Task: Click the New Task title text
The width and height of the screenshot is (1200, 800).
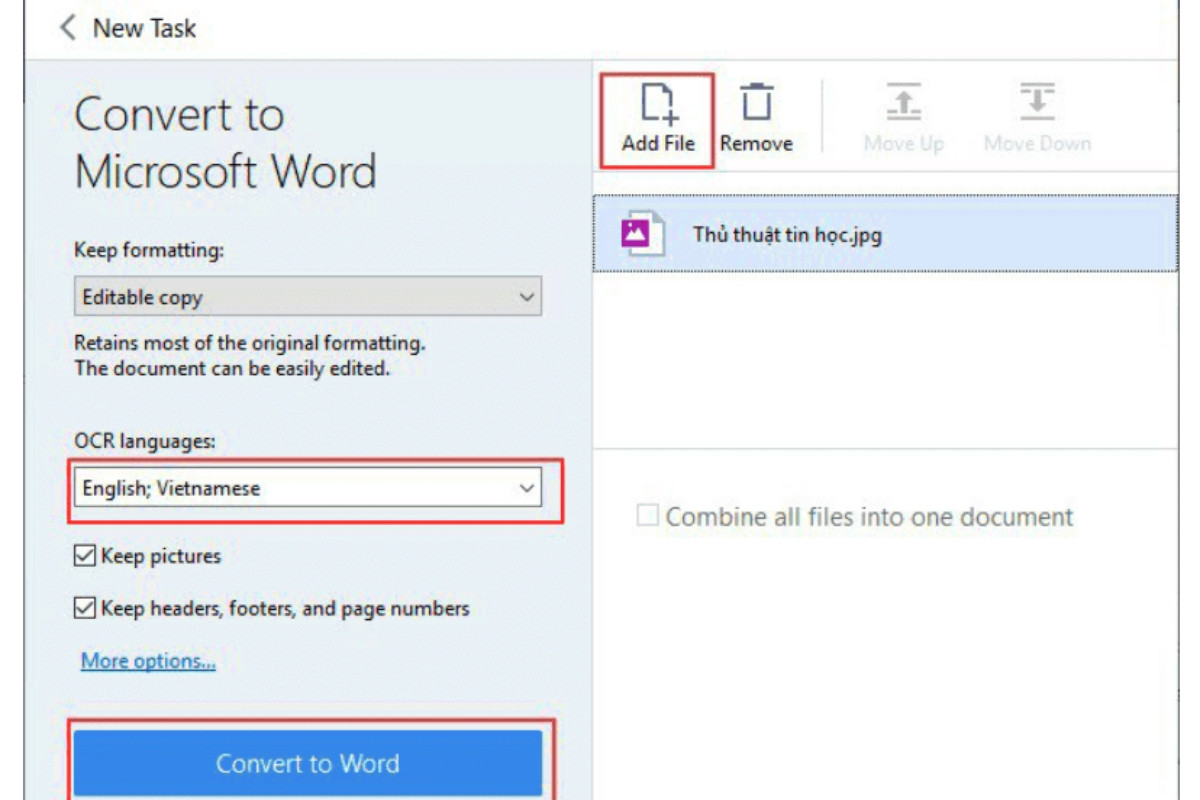Action: click(x=144, y=28)
